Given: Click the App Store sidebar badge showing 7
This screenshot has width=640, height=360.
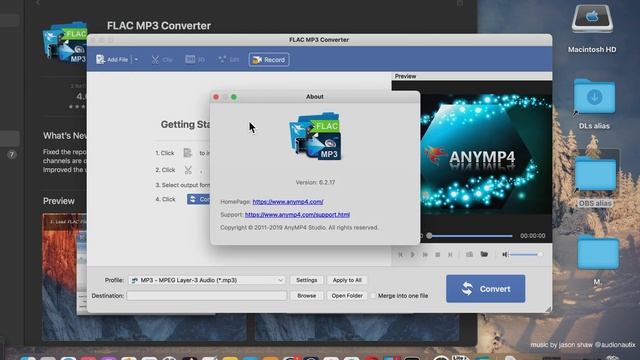Looking at the screenshot, I should pos(12,155).
